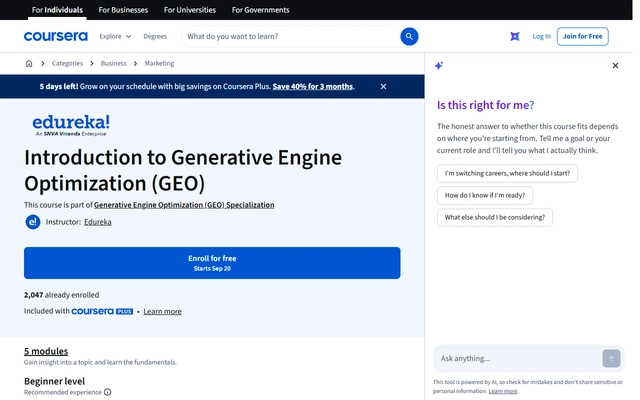Select 'How do I know if I'm ready?' prompt
This screenshot has width=640, height=400.
(x=484, y=196)
